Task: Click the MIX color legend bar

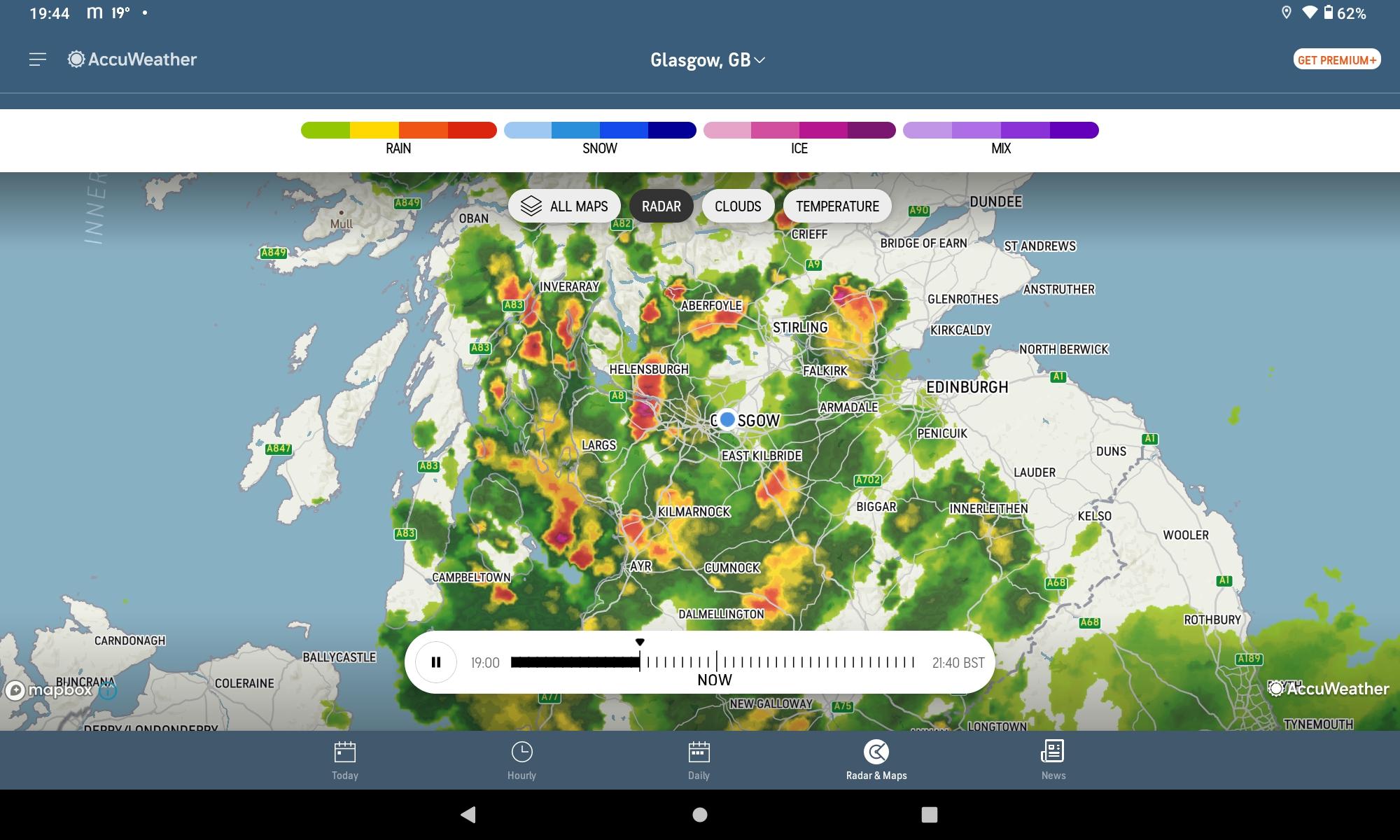Action: [1001, 130]
